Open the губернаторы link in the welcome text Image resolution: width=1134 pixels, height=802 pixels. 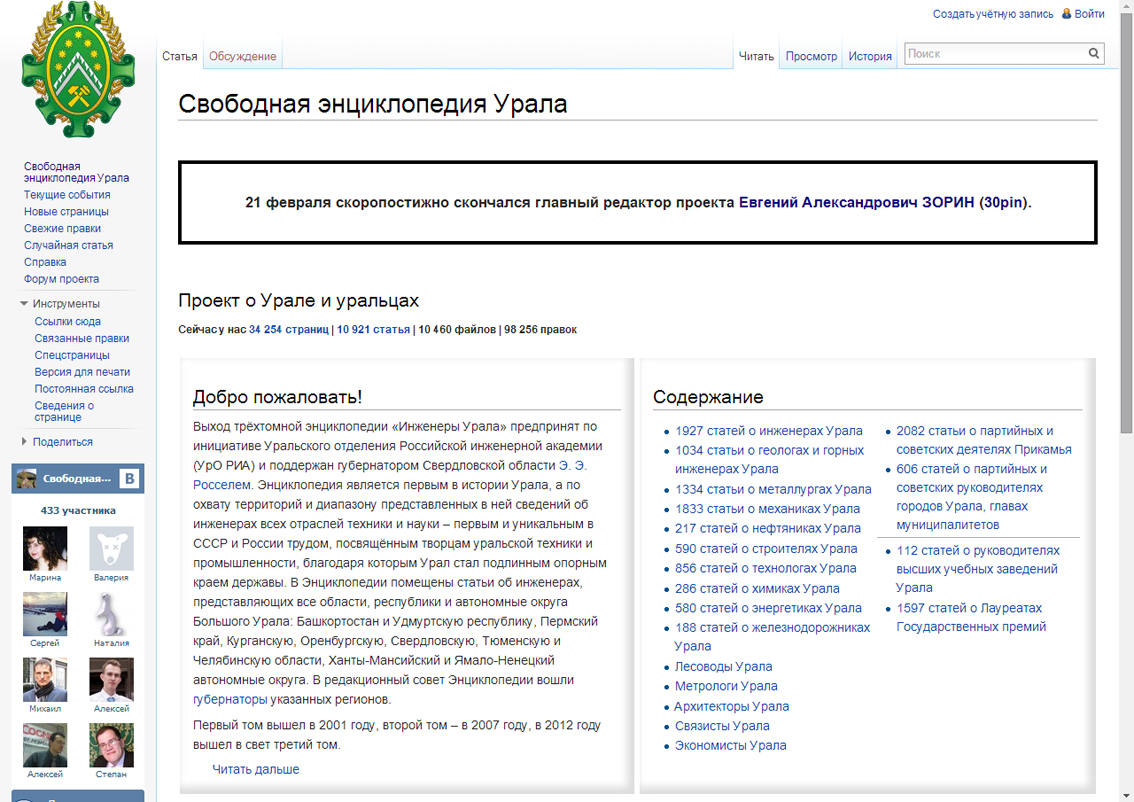tap(230, 699)
